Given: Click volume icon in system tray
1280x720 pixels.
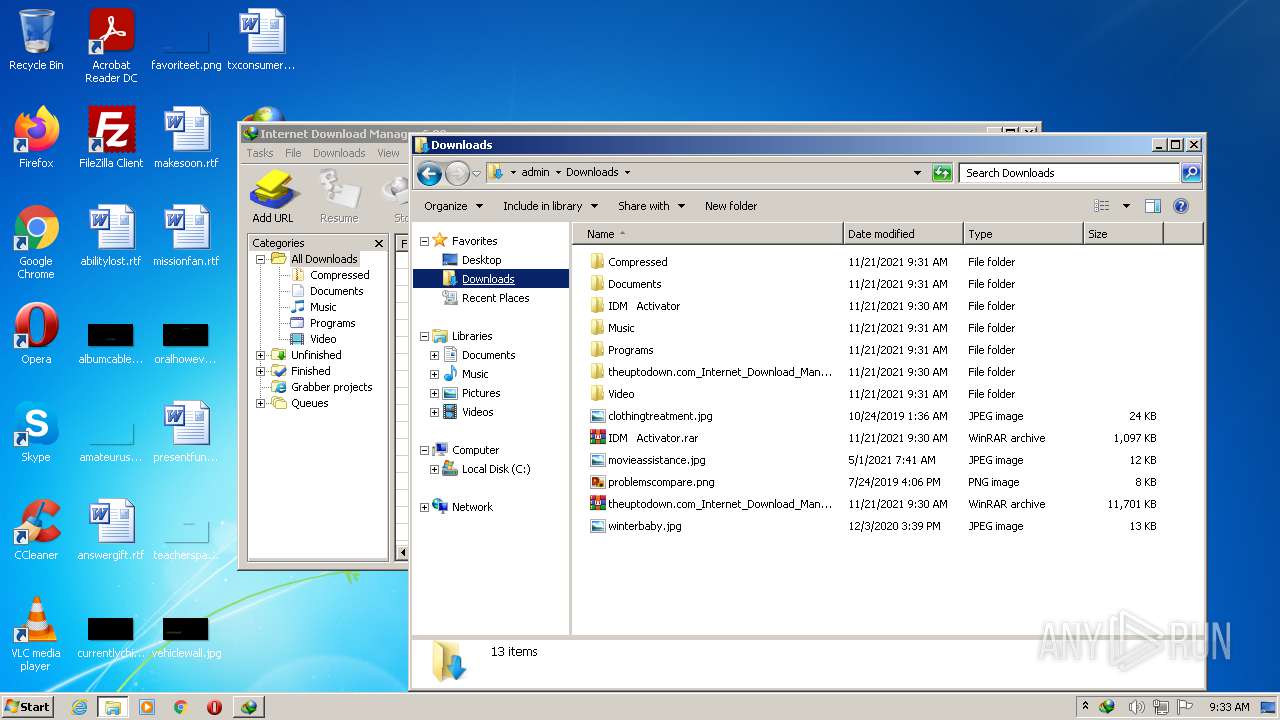Looking at the screenshot, I should click(1137, 707).
